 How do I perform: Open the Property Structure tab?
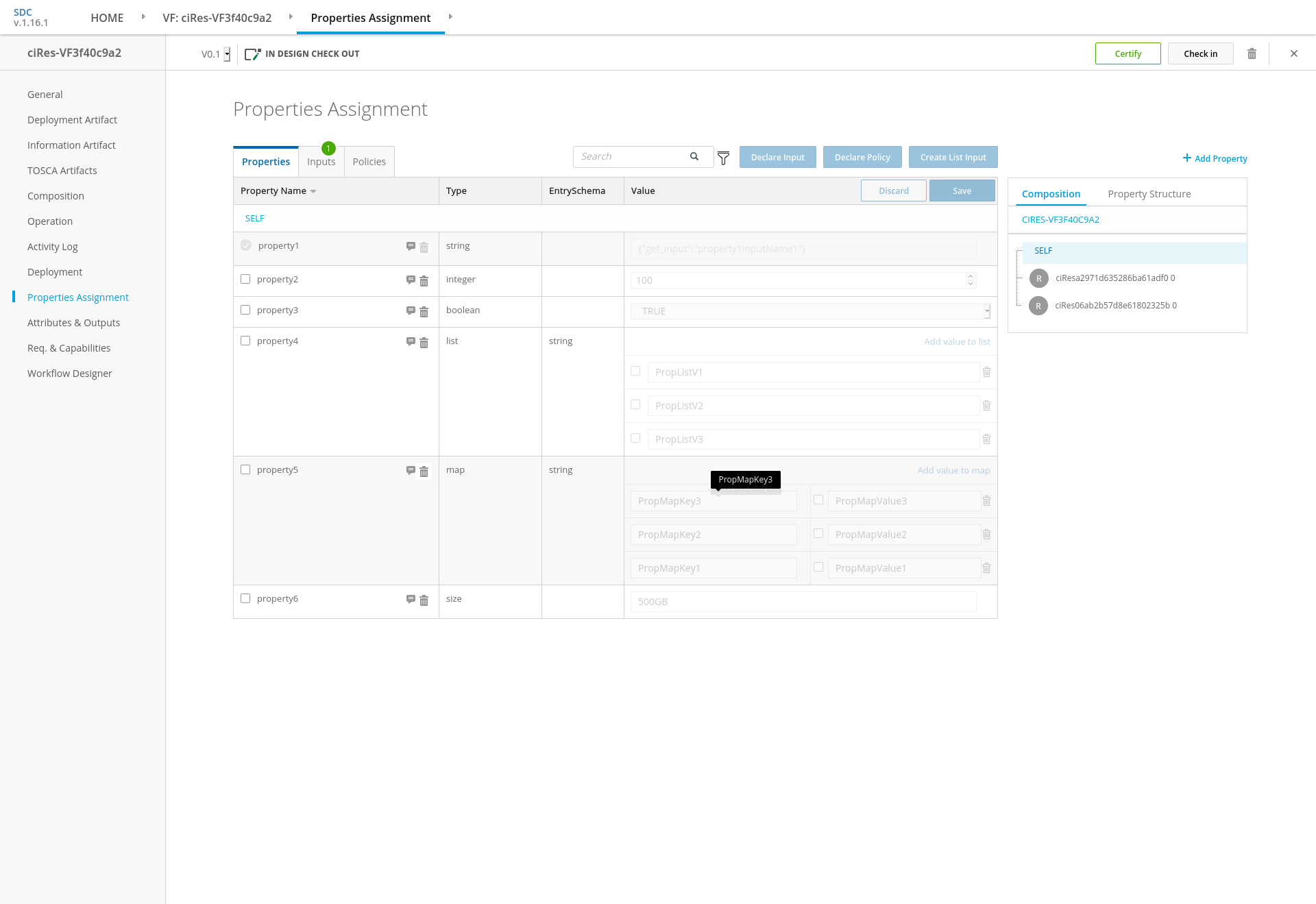pos(1149,194)
